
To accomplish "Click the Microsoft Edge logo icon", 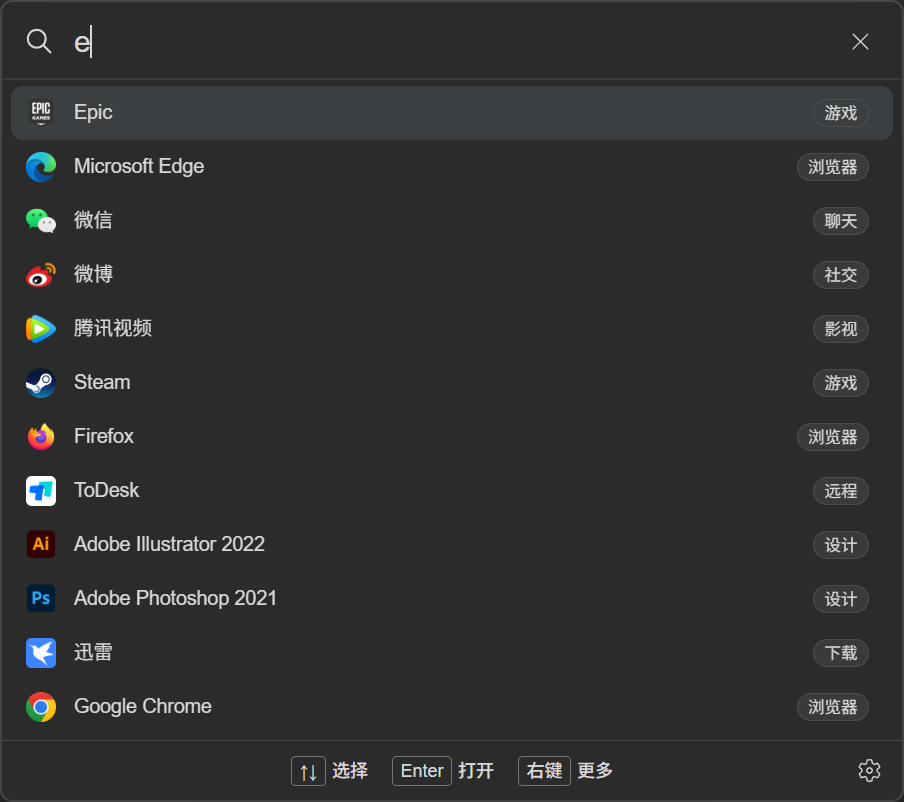I will pos(41,167).
